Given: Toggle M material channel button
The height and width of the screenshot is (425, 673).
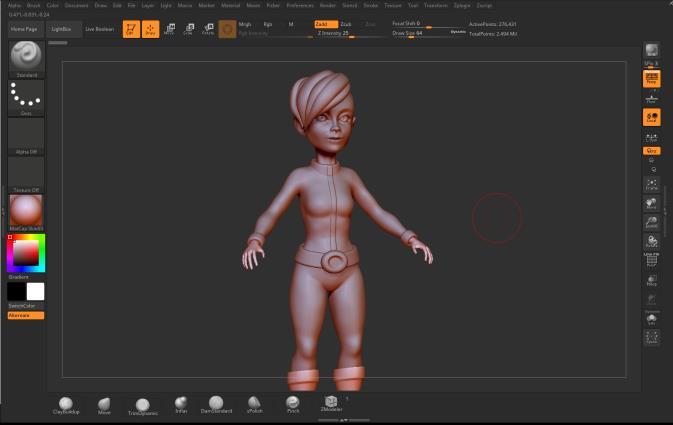Looking at the screenshot, I should tap(291, 24).
